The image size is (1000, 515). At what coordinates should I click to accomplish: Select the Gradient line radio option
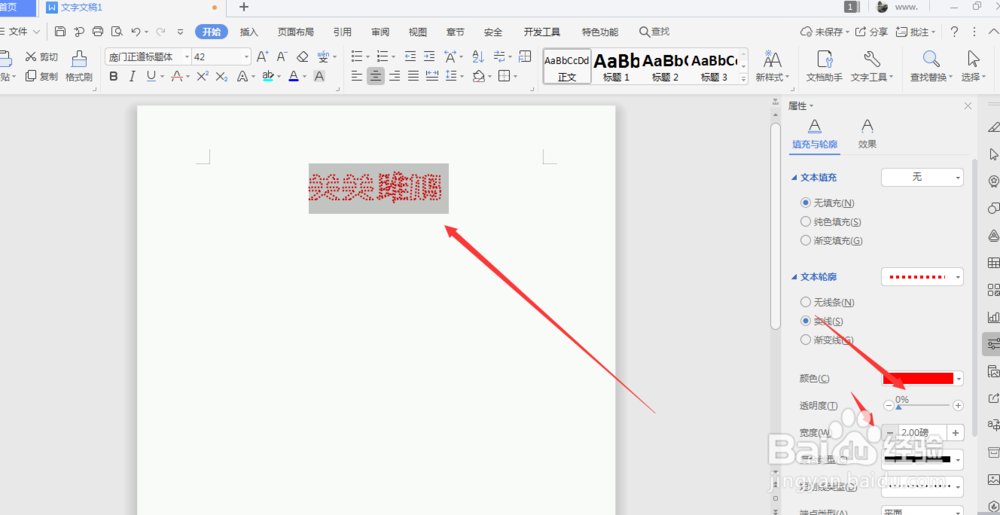pyautogui.click(x=805, y=340)
